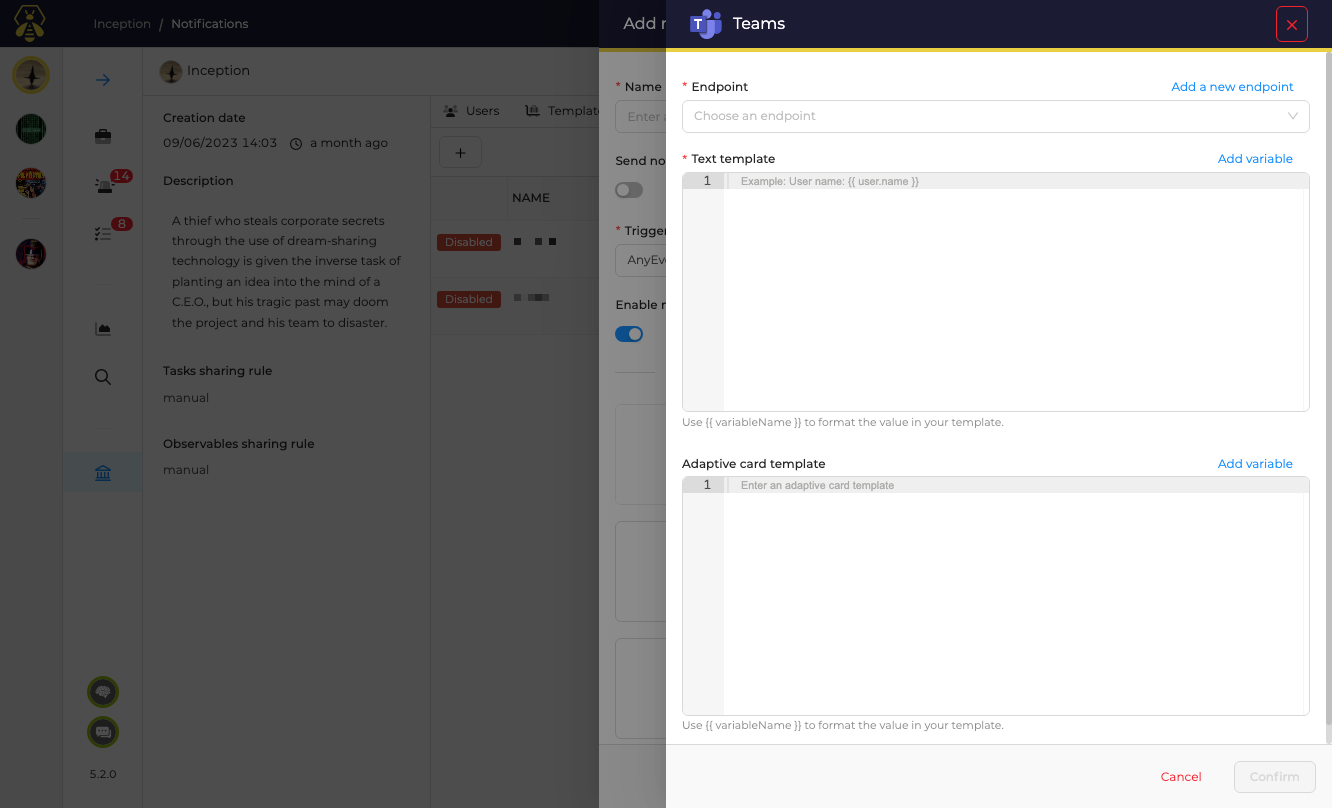Viewport: 1332px width, 808px height.
Task: Click the TheHive bee logo
Action: click(29, 22)
